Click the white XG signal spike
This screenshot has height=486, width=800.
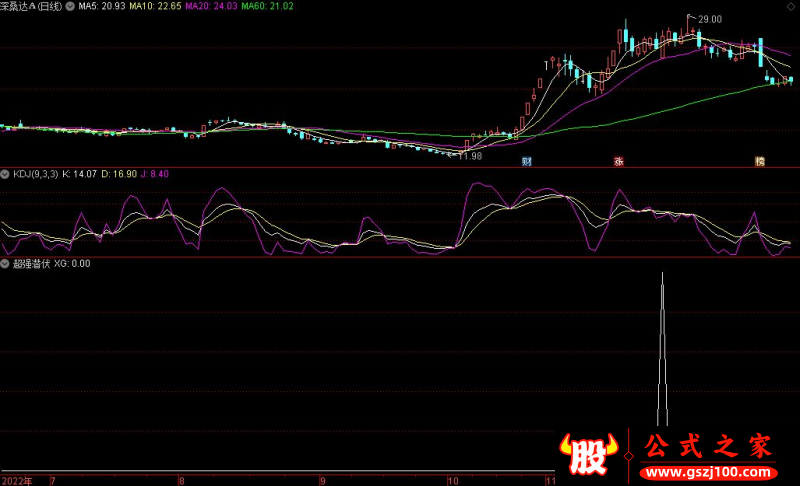click(661, 350)
